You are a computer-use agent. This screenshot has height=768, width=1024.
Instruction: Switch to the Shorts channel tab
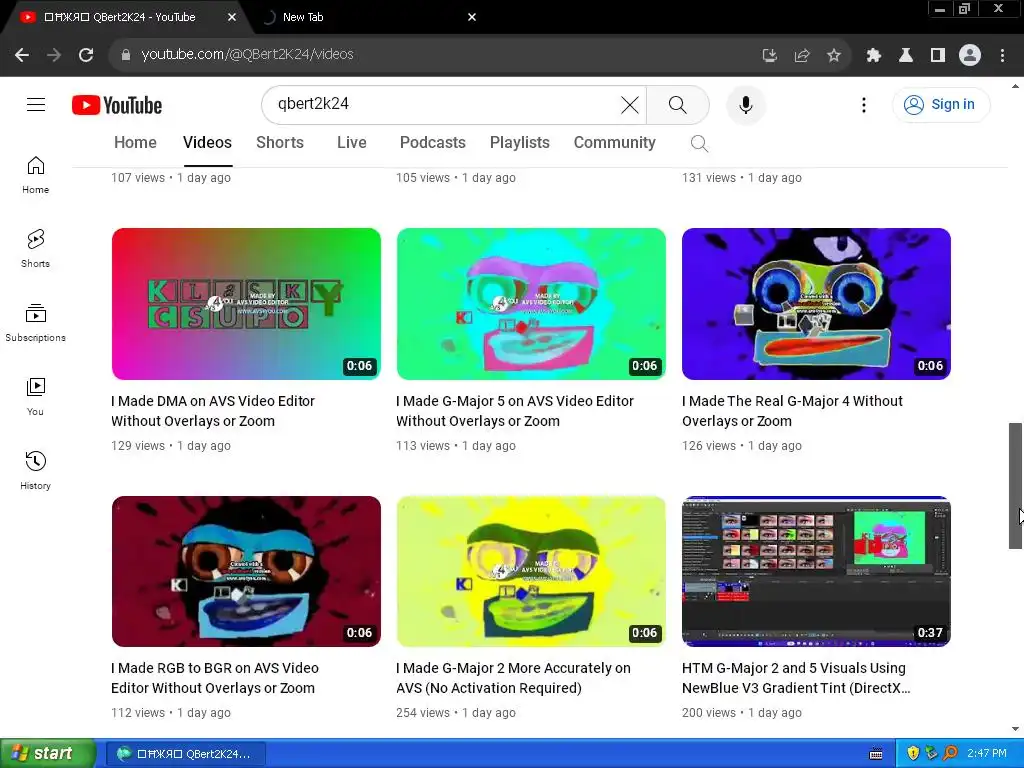coord(280,142)
